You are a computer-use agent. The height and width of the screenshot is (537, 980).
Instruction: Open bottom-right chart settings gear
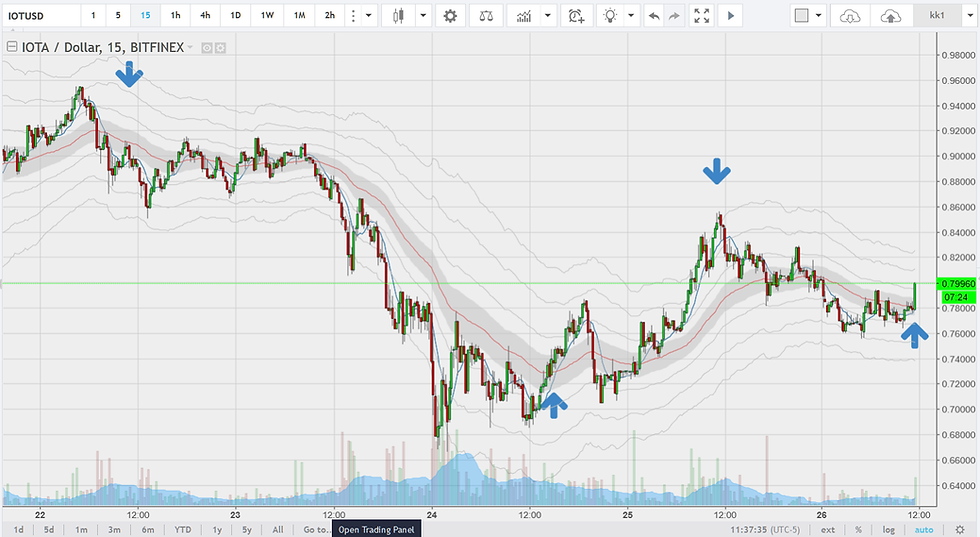pos(959,529)
